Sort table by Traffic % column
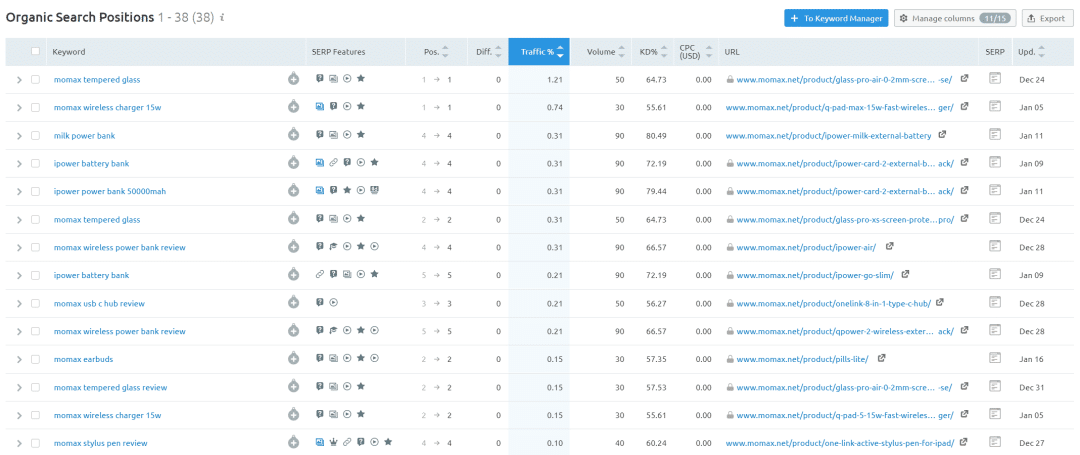Image resolution: width=1080 pixels, height=455 pixels. (538, 52)
